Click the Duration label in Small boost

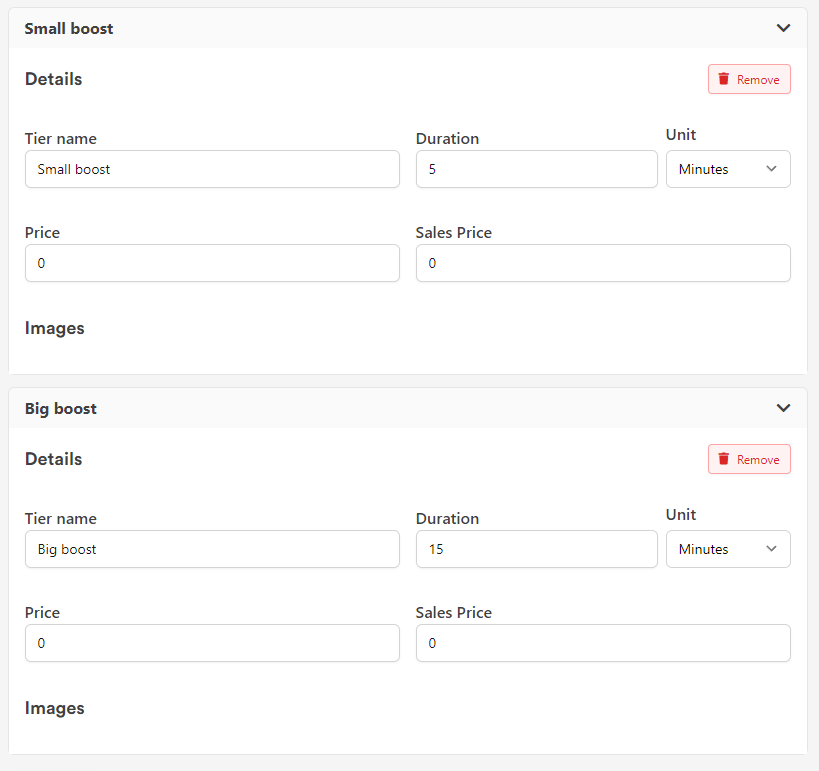pyautogui.click(x=447, y=139)
